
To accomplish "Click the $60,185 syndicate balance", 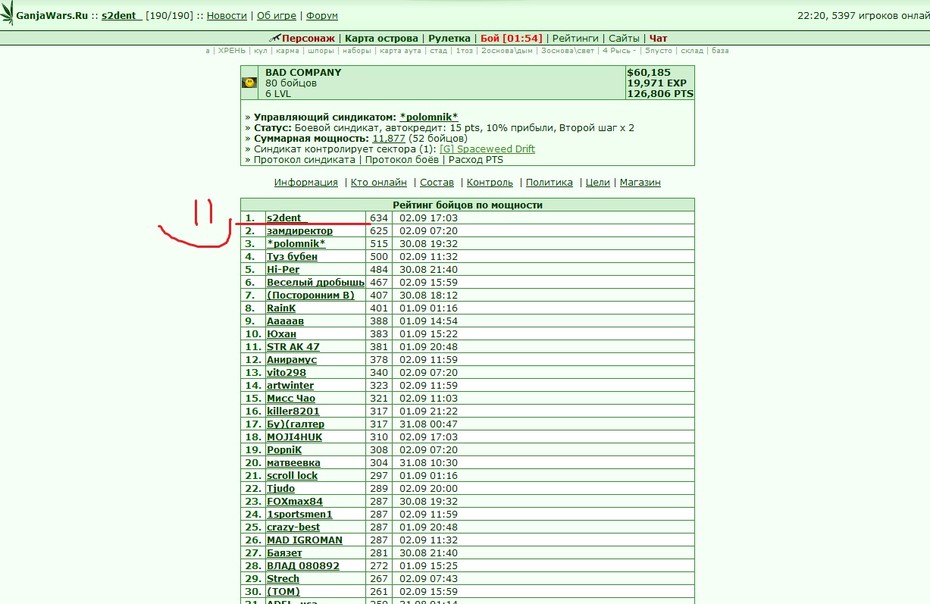I will (x=648, y=72).
